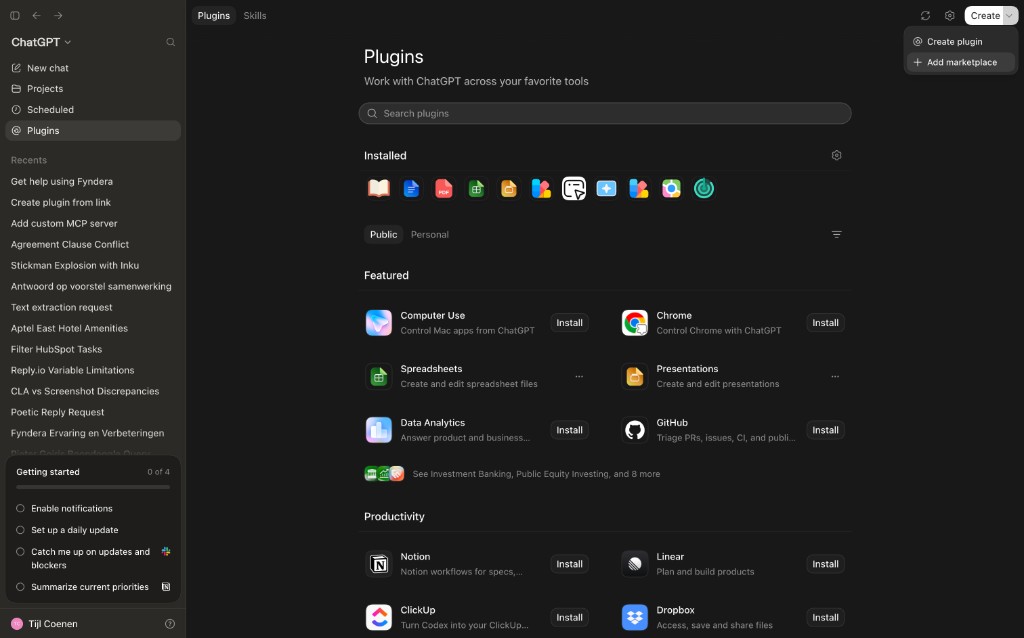The image size is (1024, 638).
Task: Open the Installed section gear settings
Action: click(x=837, y=155)
